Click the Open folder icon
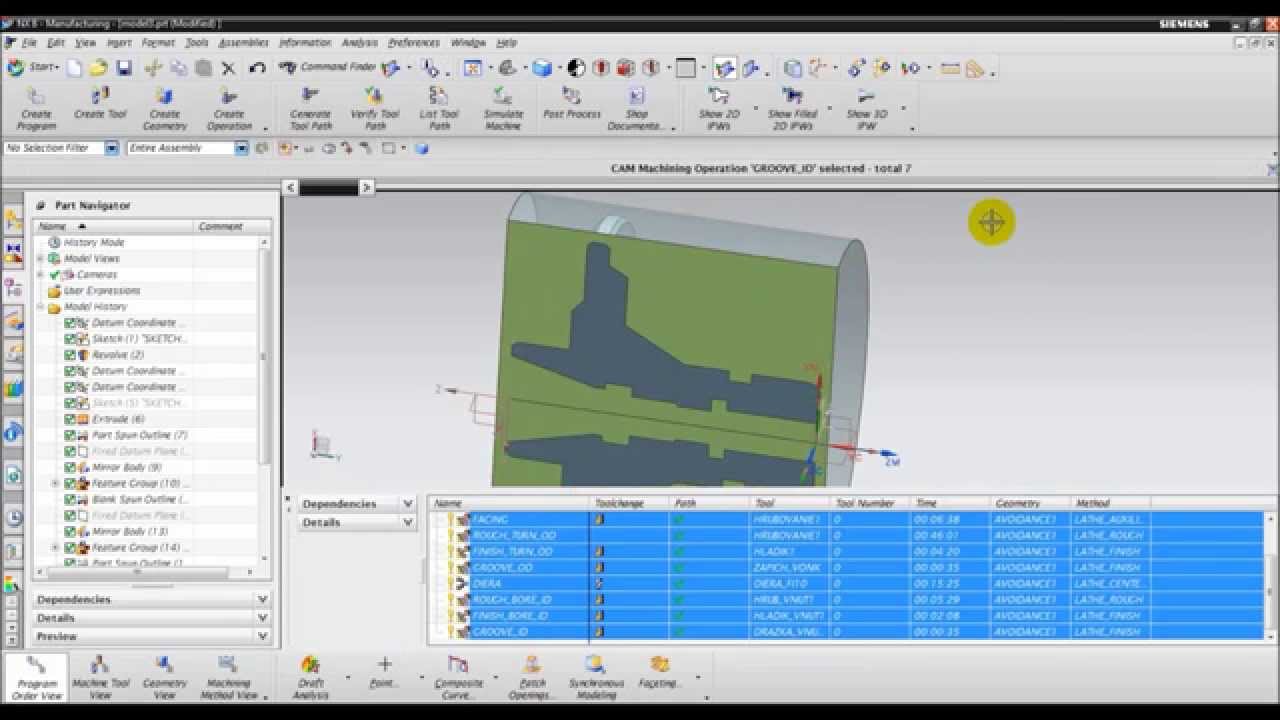 tap(98, 68)
